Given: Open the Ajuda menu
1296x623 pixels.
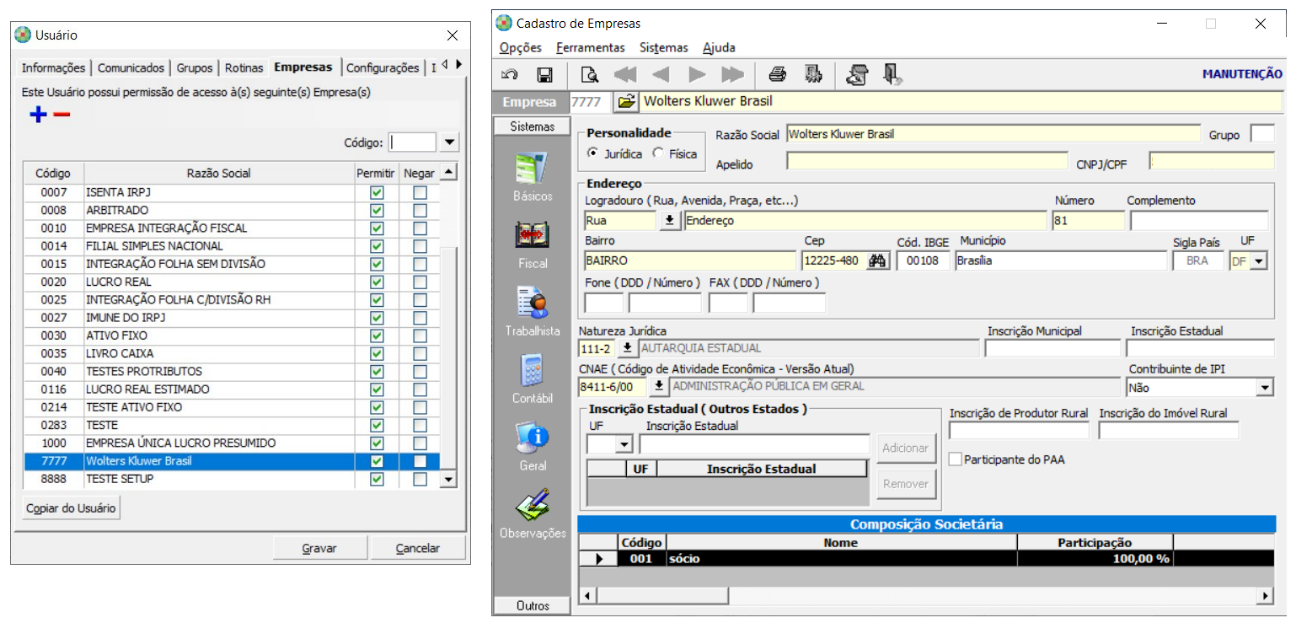Looking at the screenshot, I should tap(719, 47).
